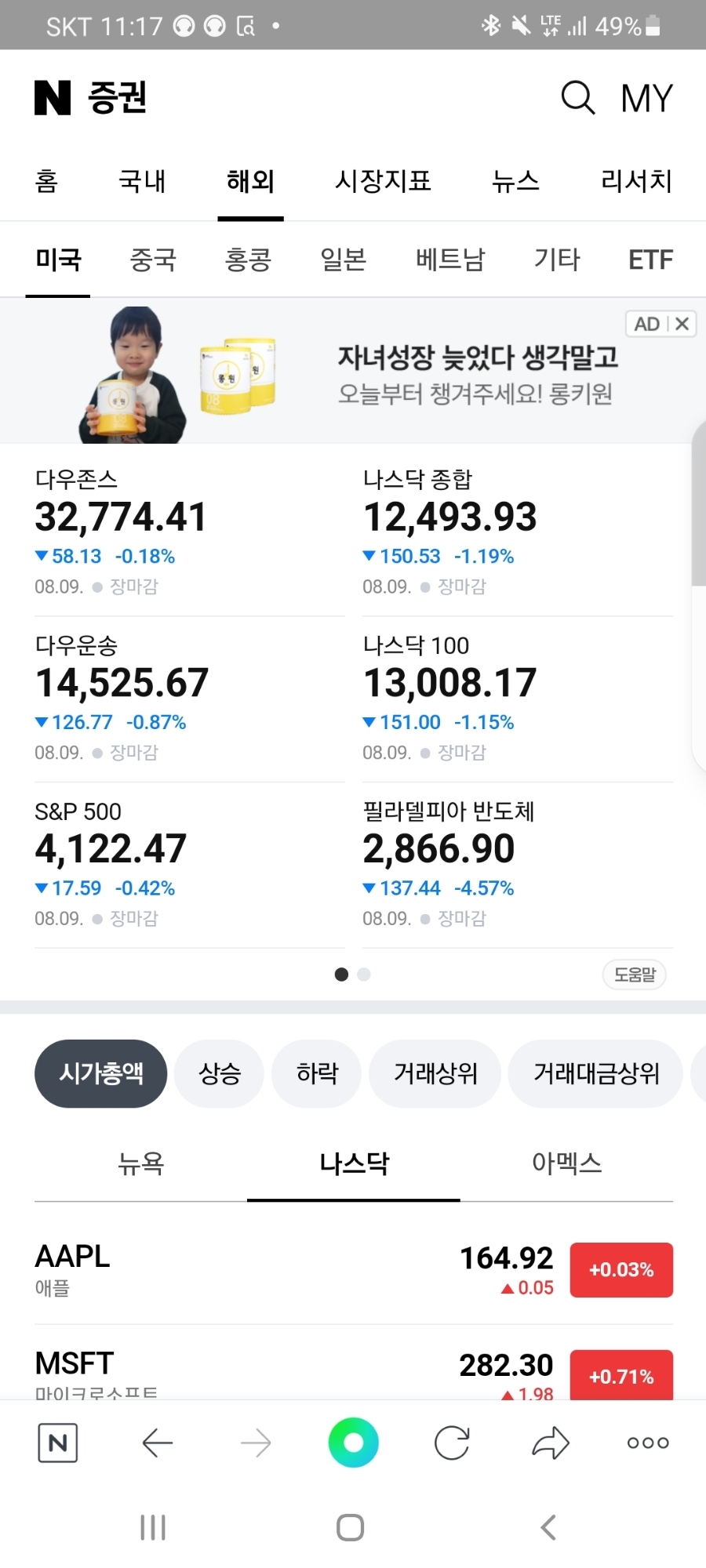Image resolution: width=706 pixels, height=1568 pixels.
Task: Switch to the 아멕스 exchange tab
Action: pyautogui.click(x=566, y=1163)
